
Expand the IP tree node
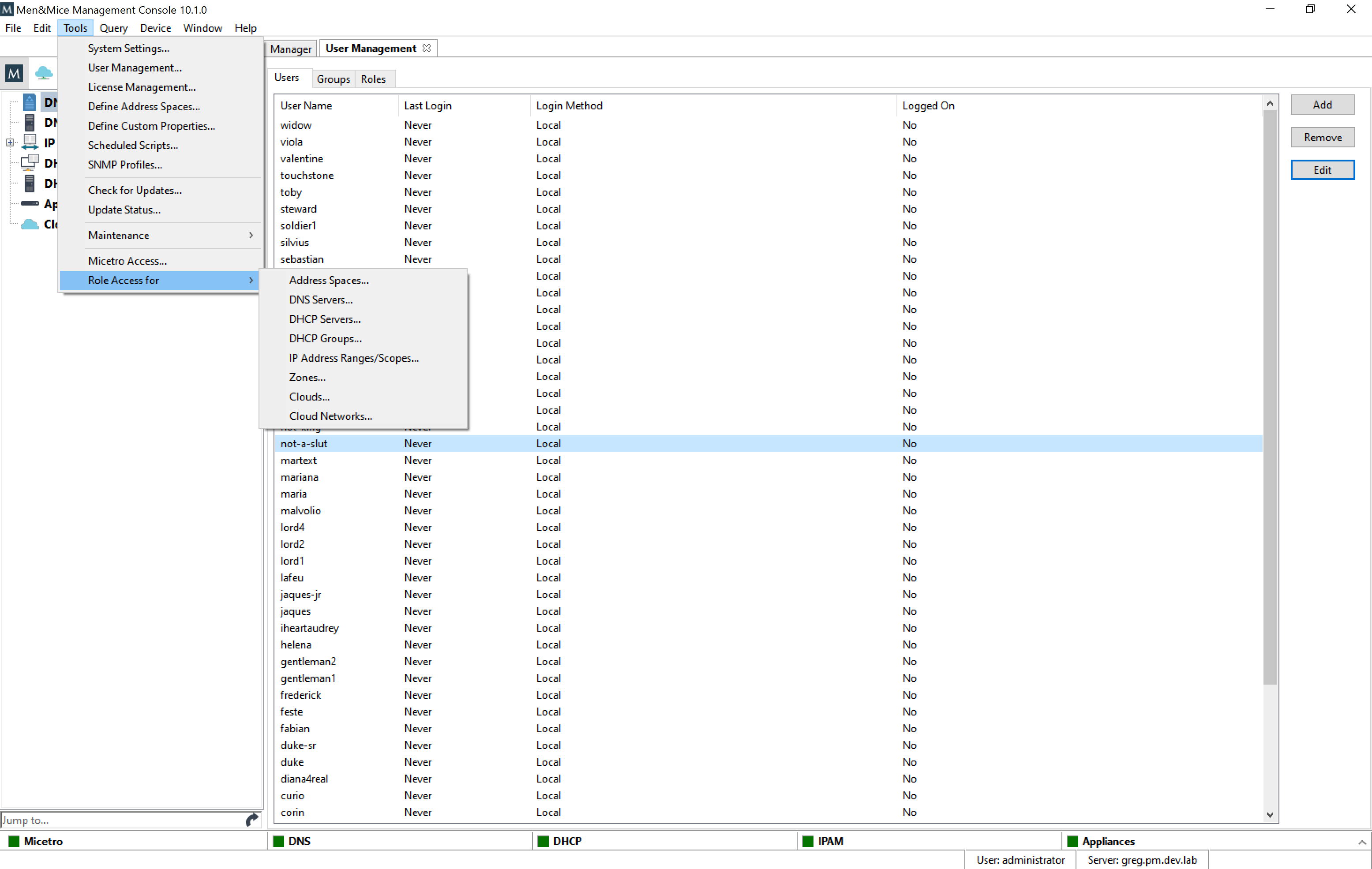click(10, 142)
